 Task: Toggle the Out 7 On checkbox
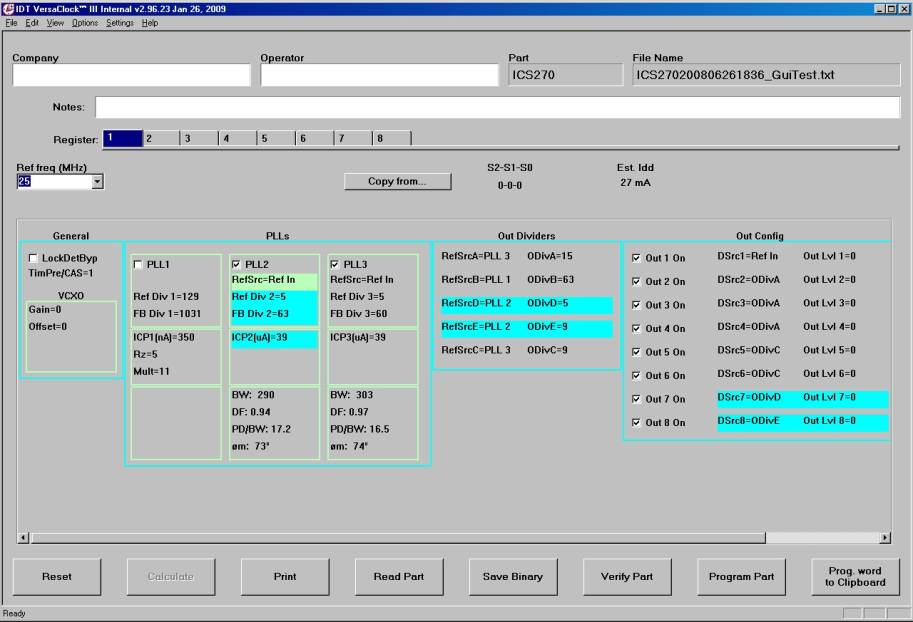pos(636,400)
